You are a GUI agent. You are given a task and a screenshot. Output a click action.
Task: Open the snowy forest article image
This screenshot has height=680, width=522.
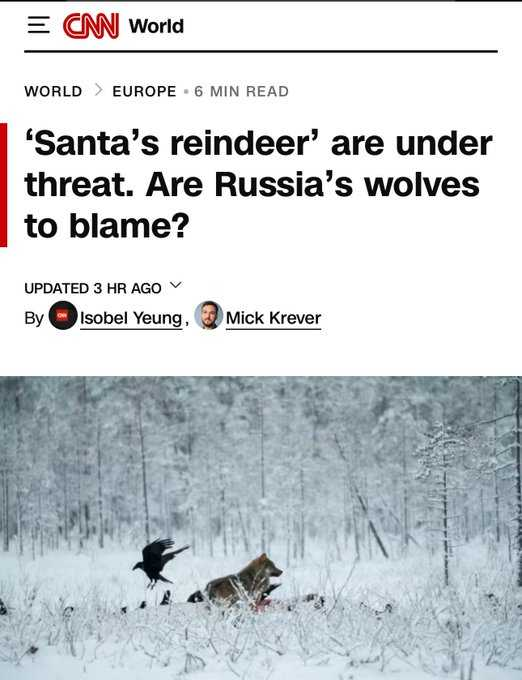point(261,528)
